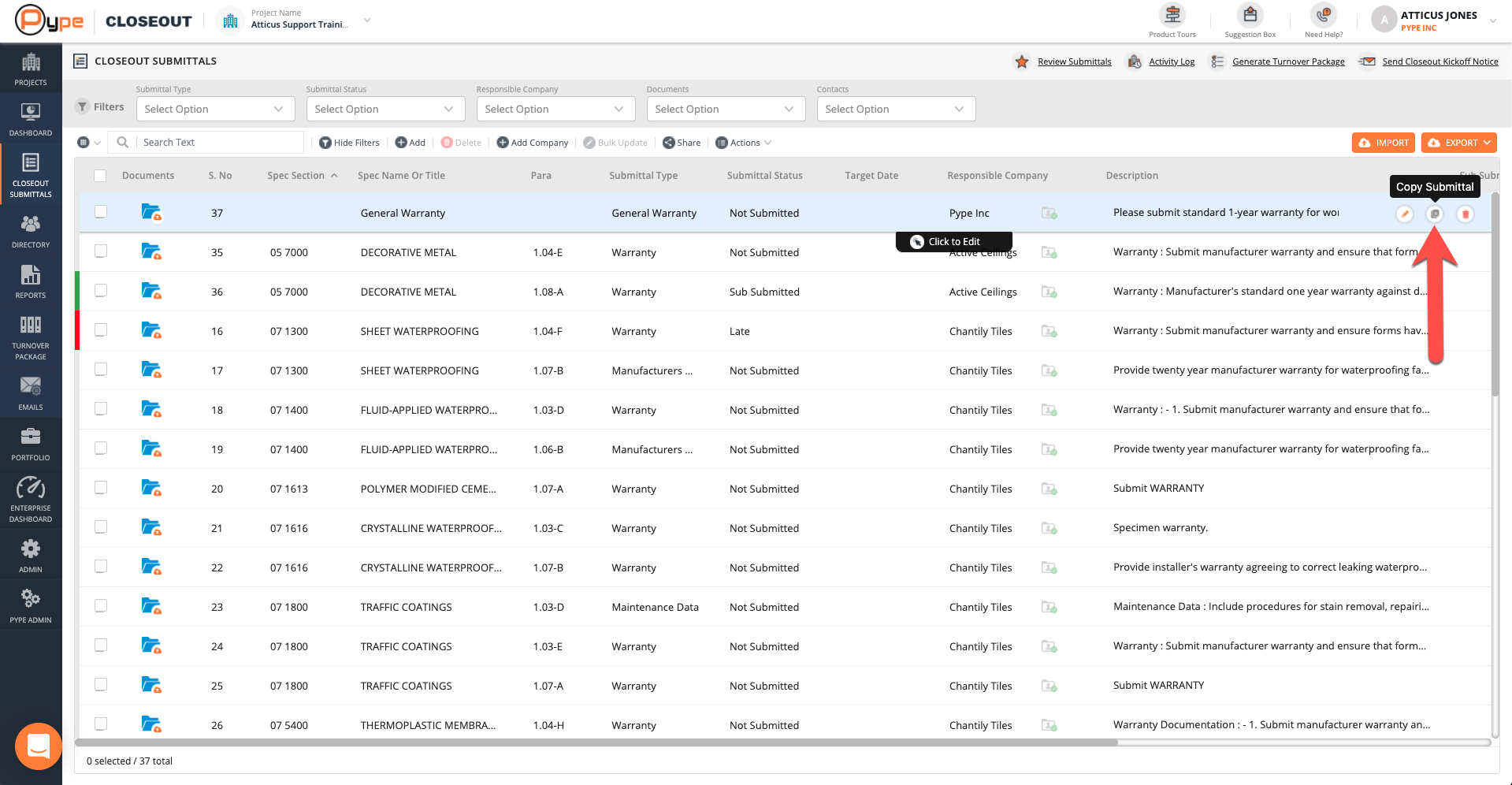Open the Submittal Type filter dropdown
Viewport: 1512px width, 785px height.
[x=215, y=109]
